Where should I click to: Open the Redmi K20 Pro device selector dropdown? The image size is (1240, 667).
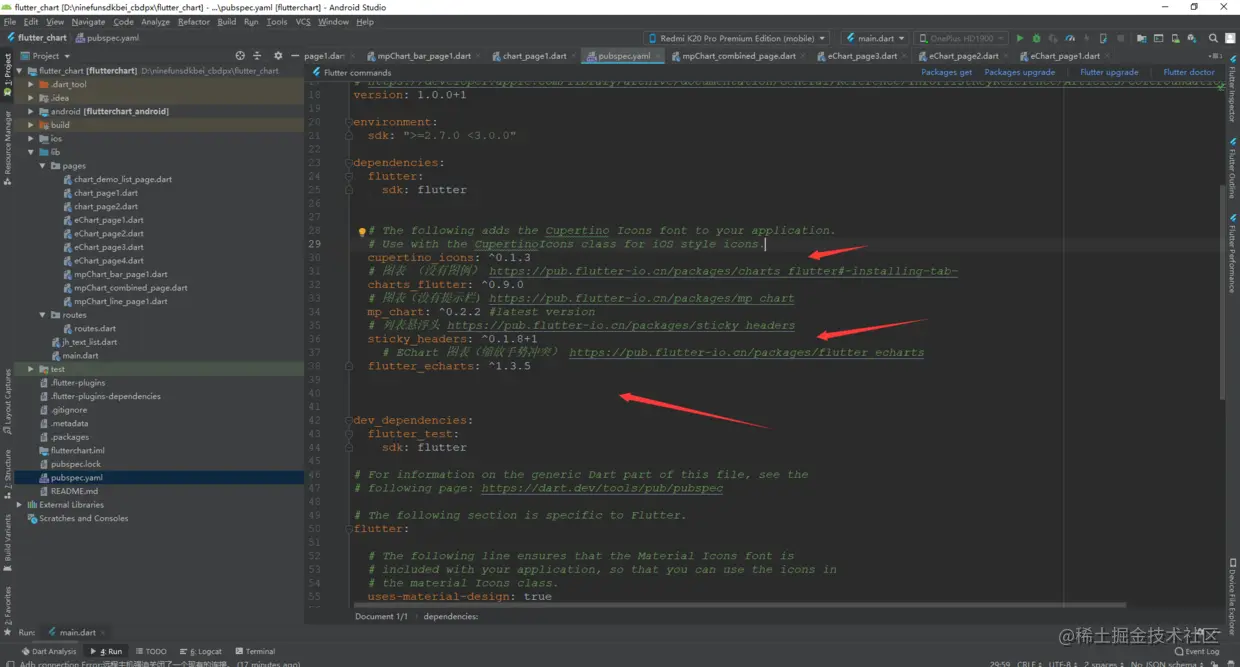click(738, 38)
